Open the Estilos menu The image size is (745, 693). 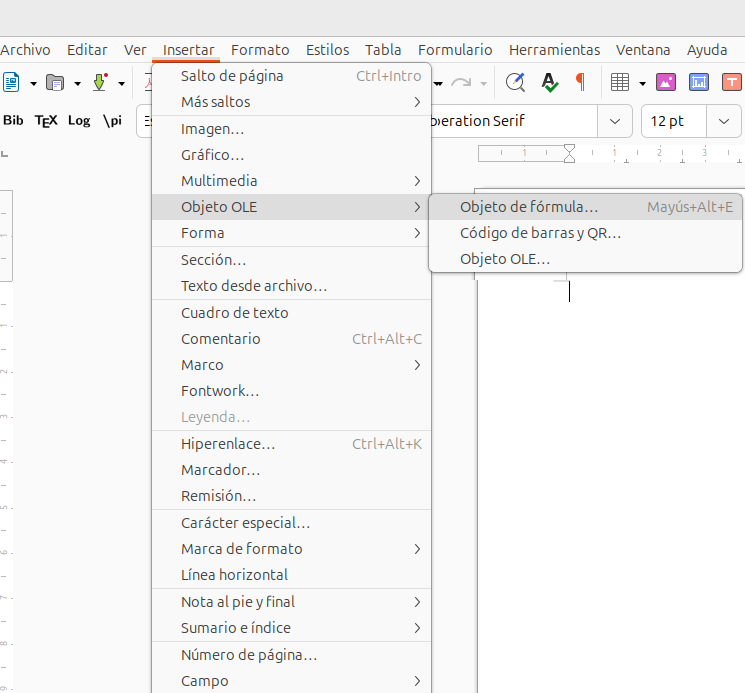(327, 50)
